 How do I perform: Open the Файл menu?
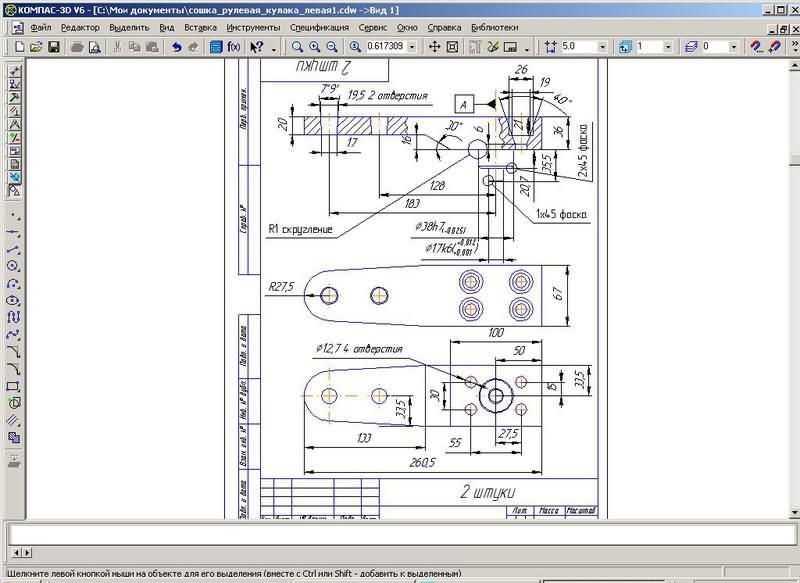coord(41,28)
